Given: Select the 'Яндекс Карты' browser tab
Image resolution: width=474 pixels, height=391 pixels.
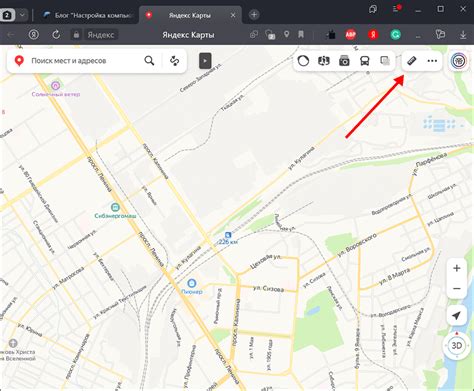Looking at the screenshot, I should (x=189, y=15).
